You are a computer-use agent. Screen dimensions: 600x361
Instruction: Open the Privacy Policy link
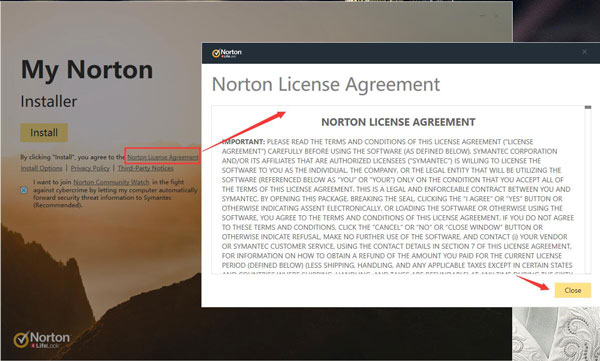[90, 168]
